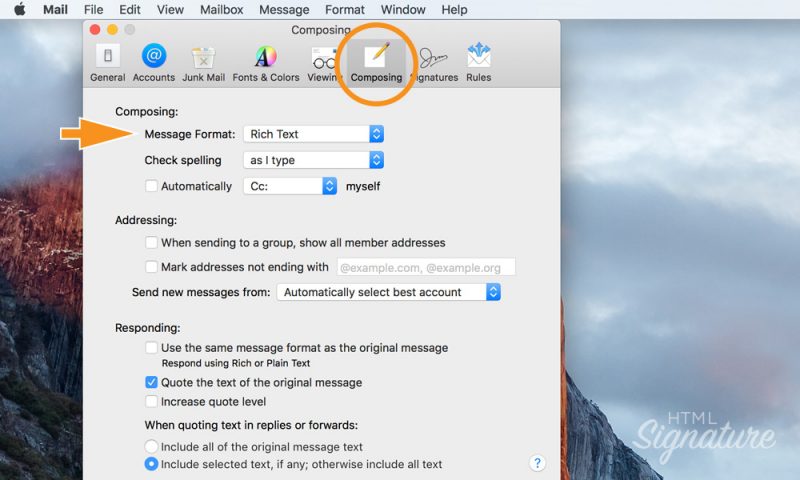Open the Rules preferences pane
800x480 pixels.
(x=479, y=63)
